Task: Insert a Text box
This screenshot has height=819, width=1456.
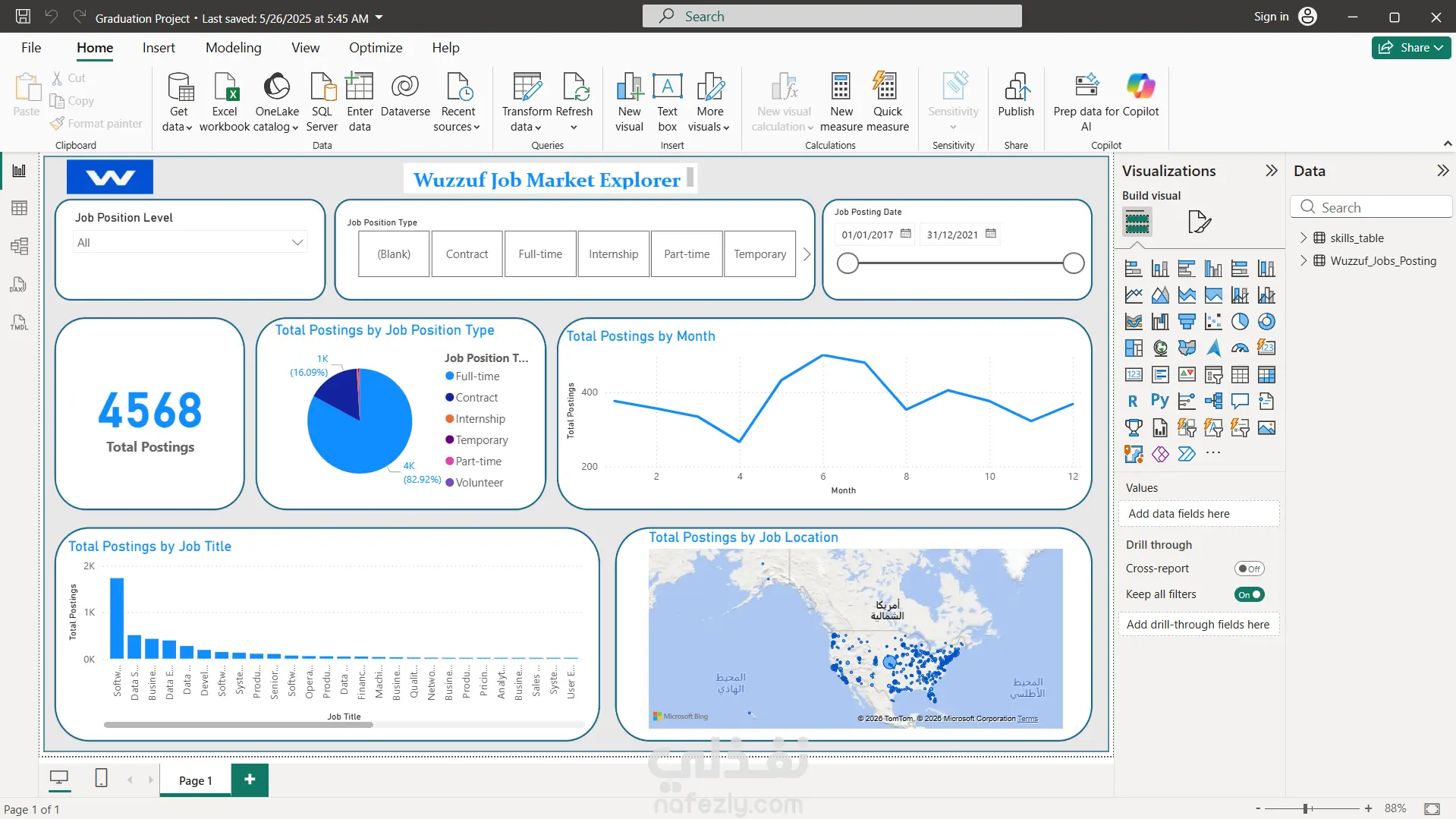Action: 668,102
